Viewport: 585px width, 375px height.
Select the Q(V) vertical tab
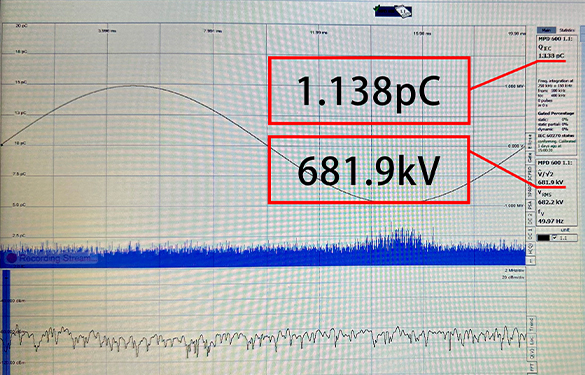pos(531,354)
